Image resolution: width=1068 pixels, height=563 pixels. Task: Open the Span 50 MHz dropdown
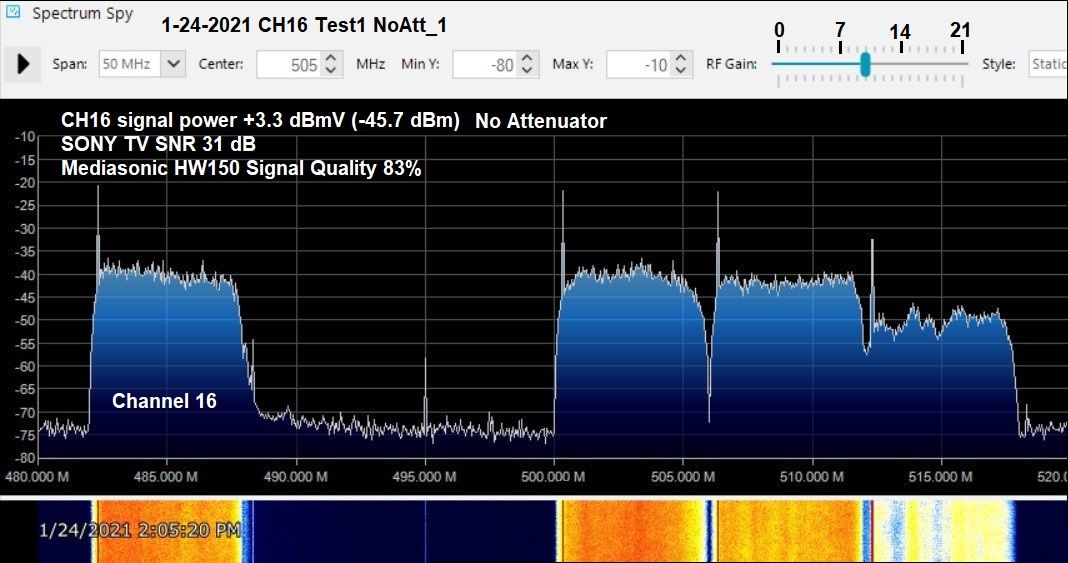[173, 64]
